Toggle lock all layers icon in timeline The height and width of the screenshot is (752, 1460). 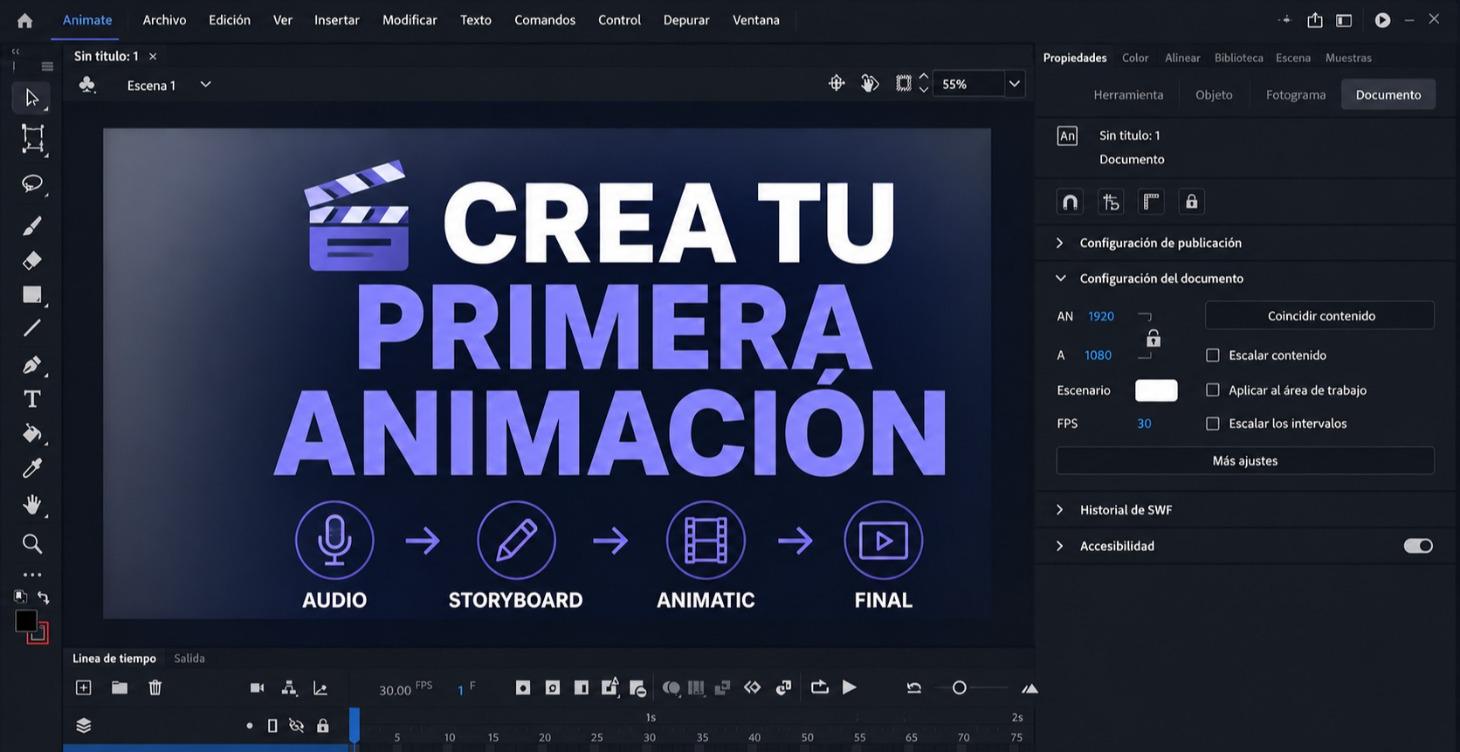pyautogui.click(x=323, y=726)
